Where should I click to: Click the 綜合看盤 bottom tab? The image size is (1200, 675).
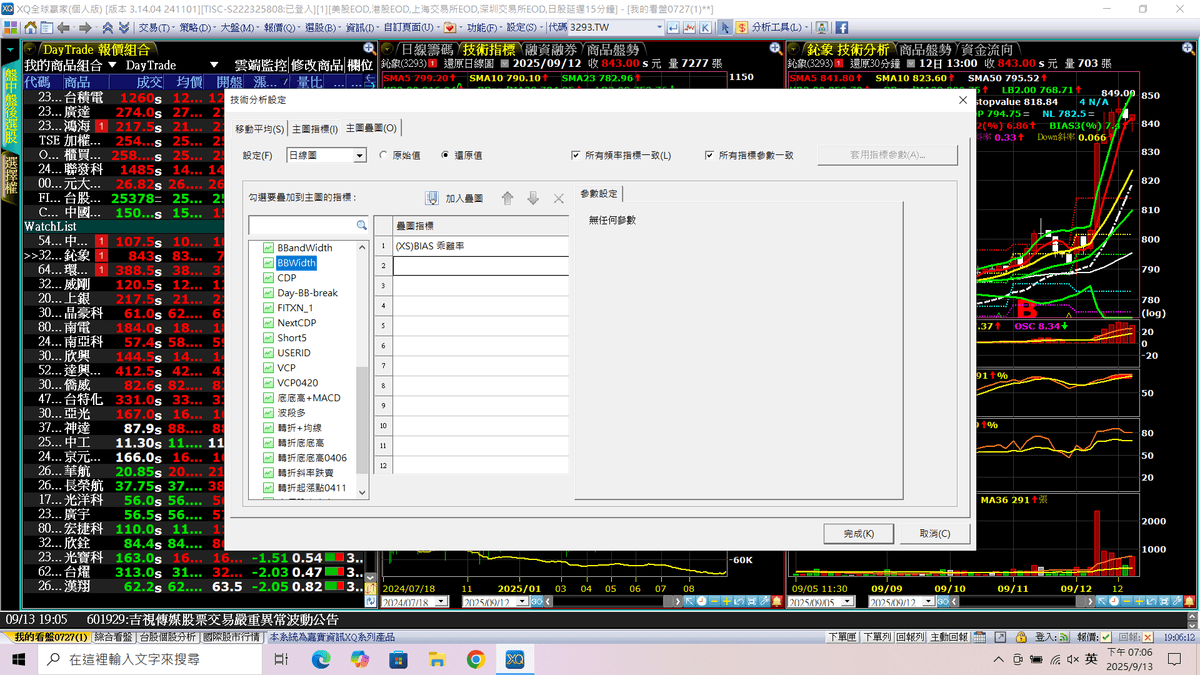point(116,637)
